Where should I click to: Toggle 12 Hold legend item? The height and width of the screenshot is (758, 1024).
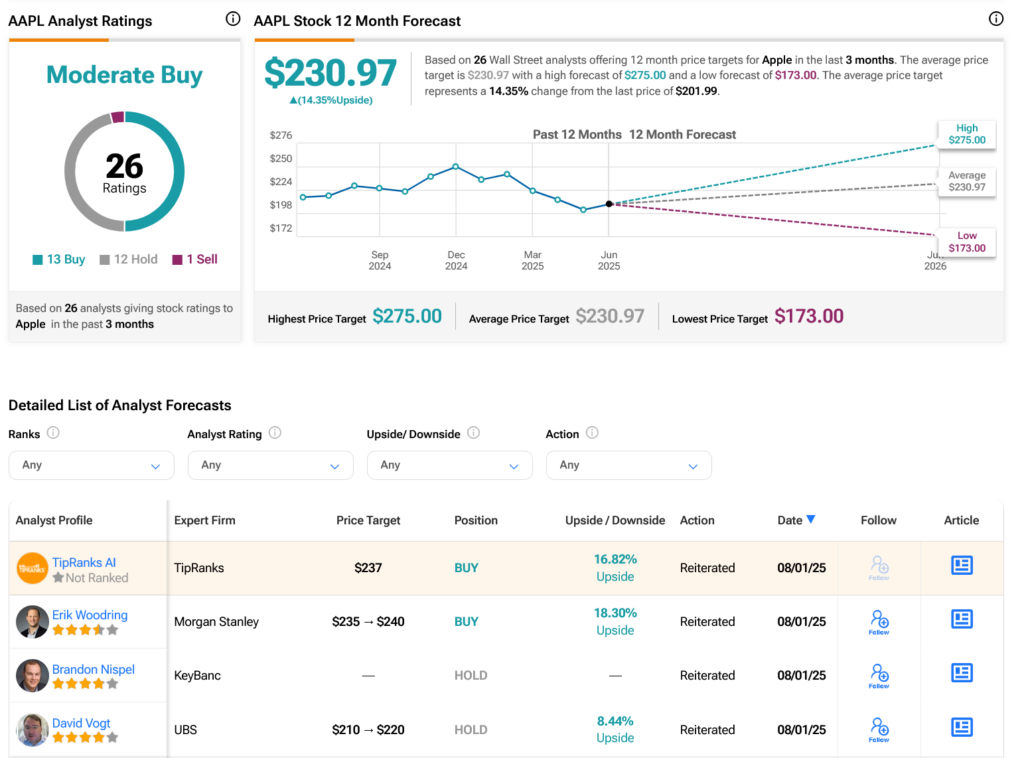[128, 259]
